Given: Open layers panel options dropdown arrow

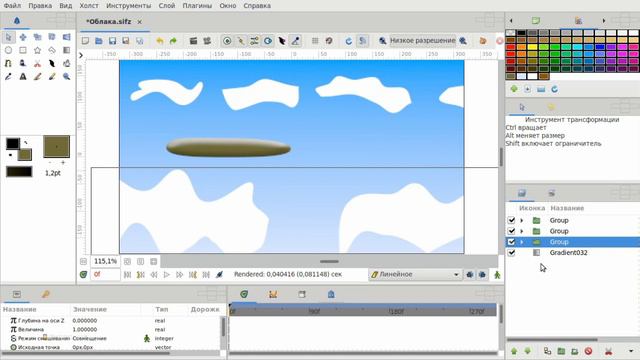Looking at the screenshot, I should pyautogui.click(x=631, y=351).
